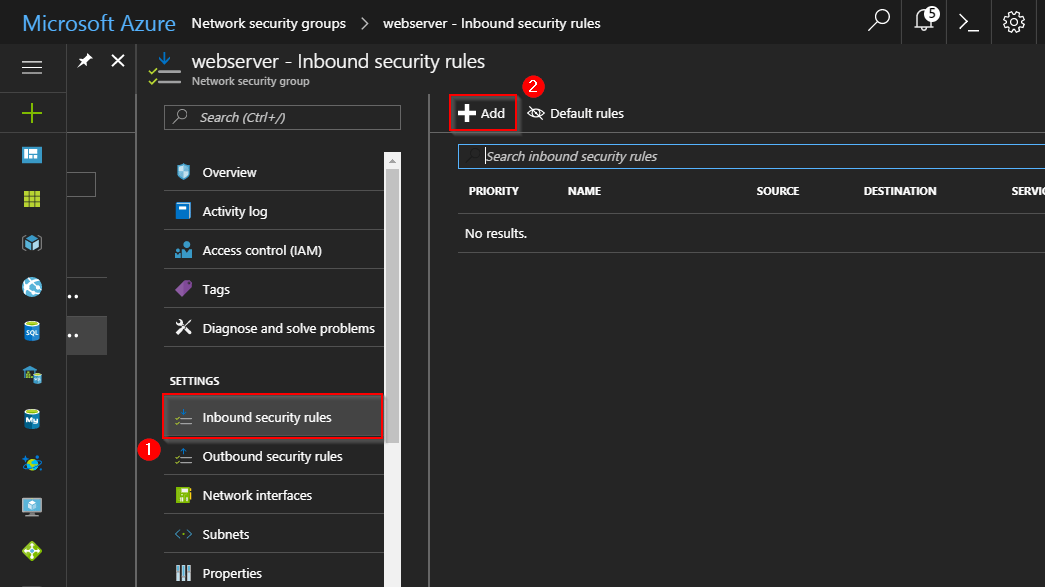Close the blade with X icon
1045x587 pixels.
click(118, 61)
